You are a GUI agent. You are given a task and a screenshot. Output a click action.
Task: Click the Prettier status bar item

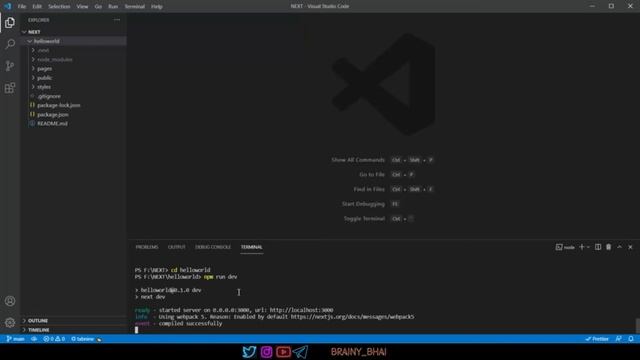point(597,339)
